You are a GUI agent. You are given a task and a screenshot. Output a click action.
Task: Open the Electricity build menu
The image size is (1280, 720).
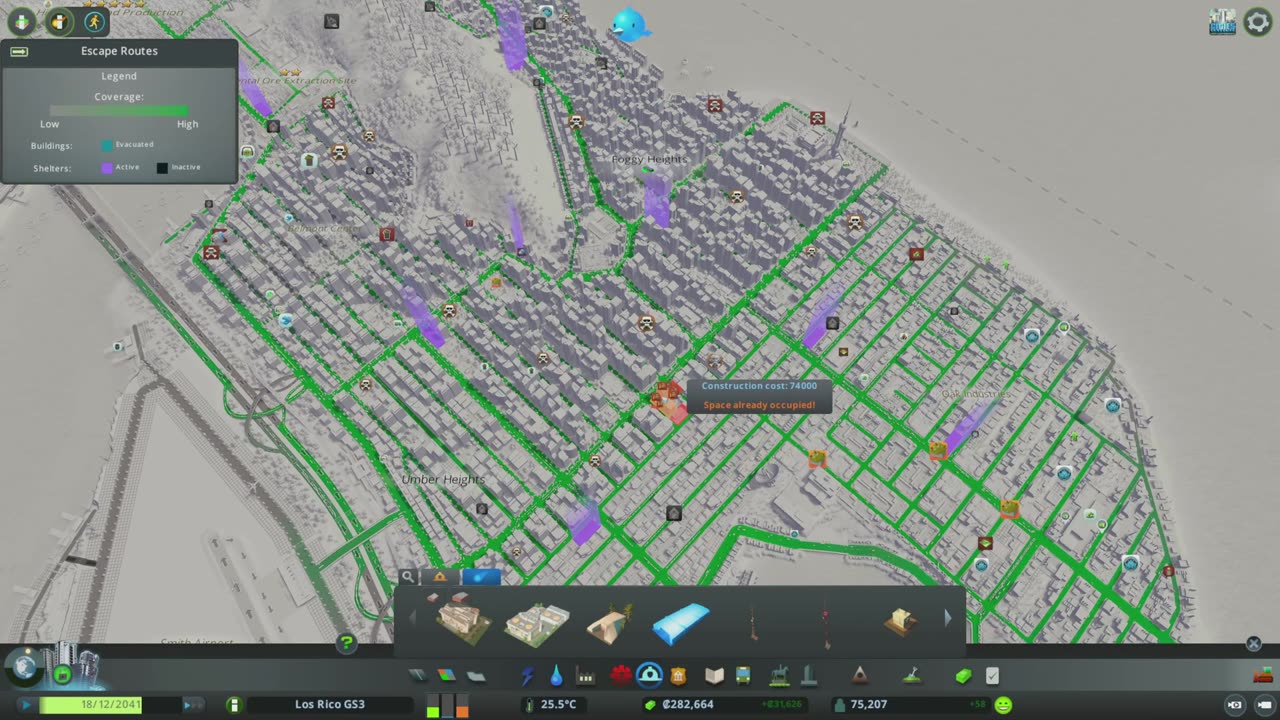527,676
